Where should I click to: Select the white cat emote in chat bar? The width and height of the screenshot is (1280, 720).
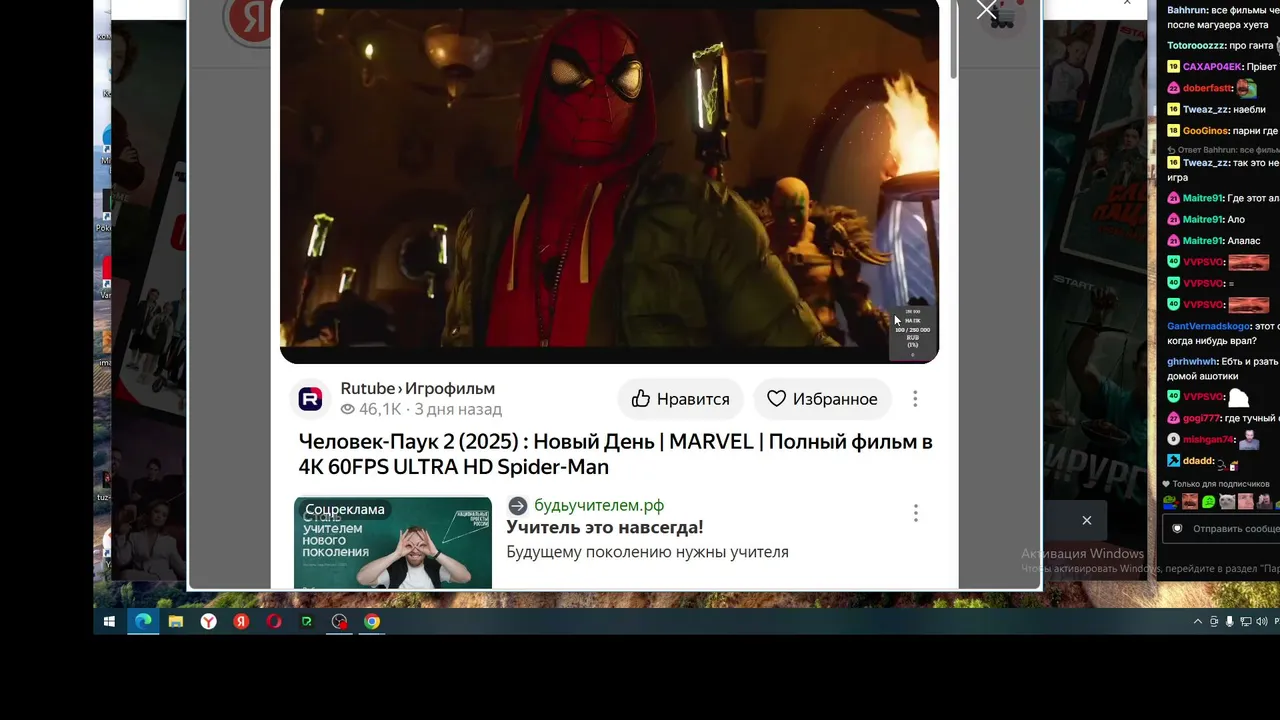[1228, 502]
